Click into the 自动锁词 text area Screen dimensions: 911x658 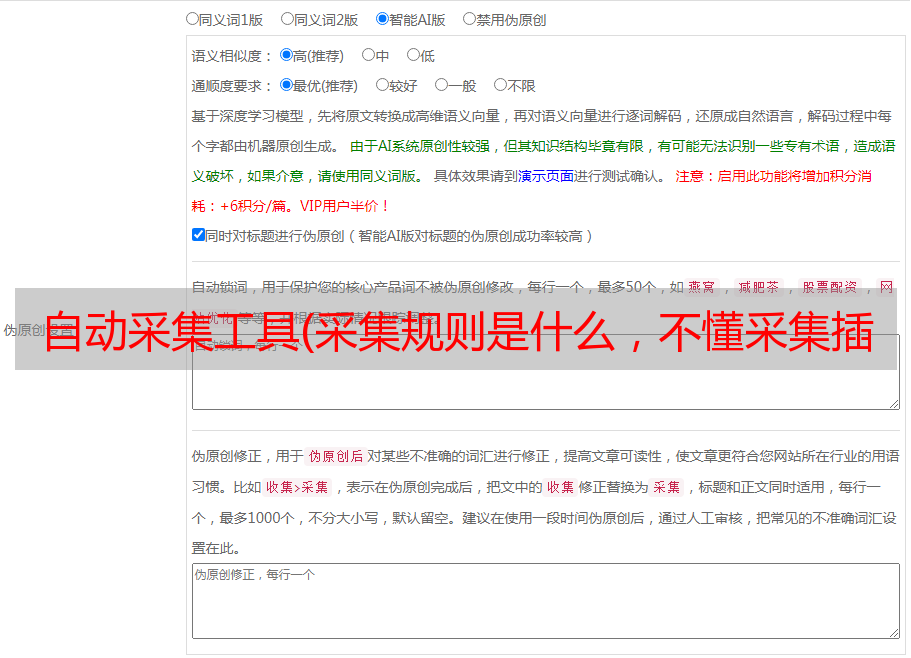pos(546,372)
